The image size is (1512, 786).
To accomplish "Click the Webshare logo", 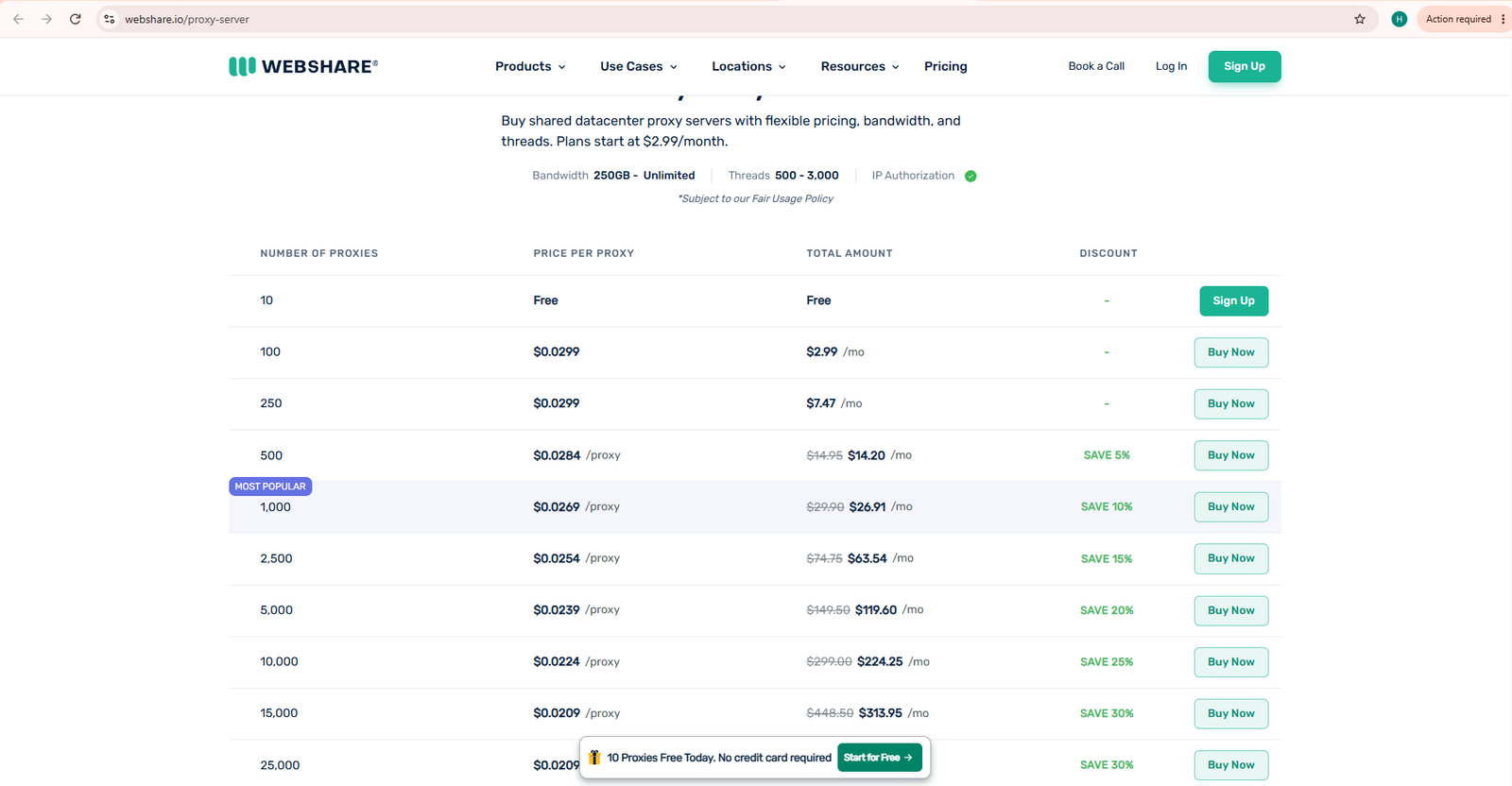I will pos(303,66).
